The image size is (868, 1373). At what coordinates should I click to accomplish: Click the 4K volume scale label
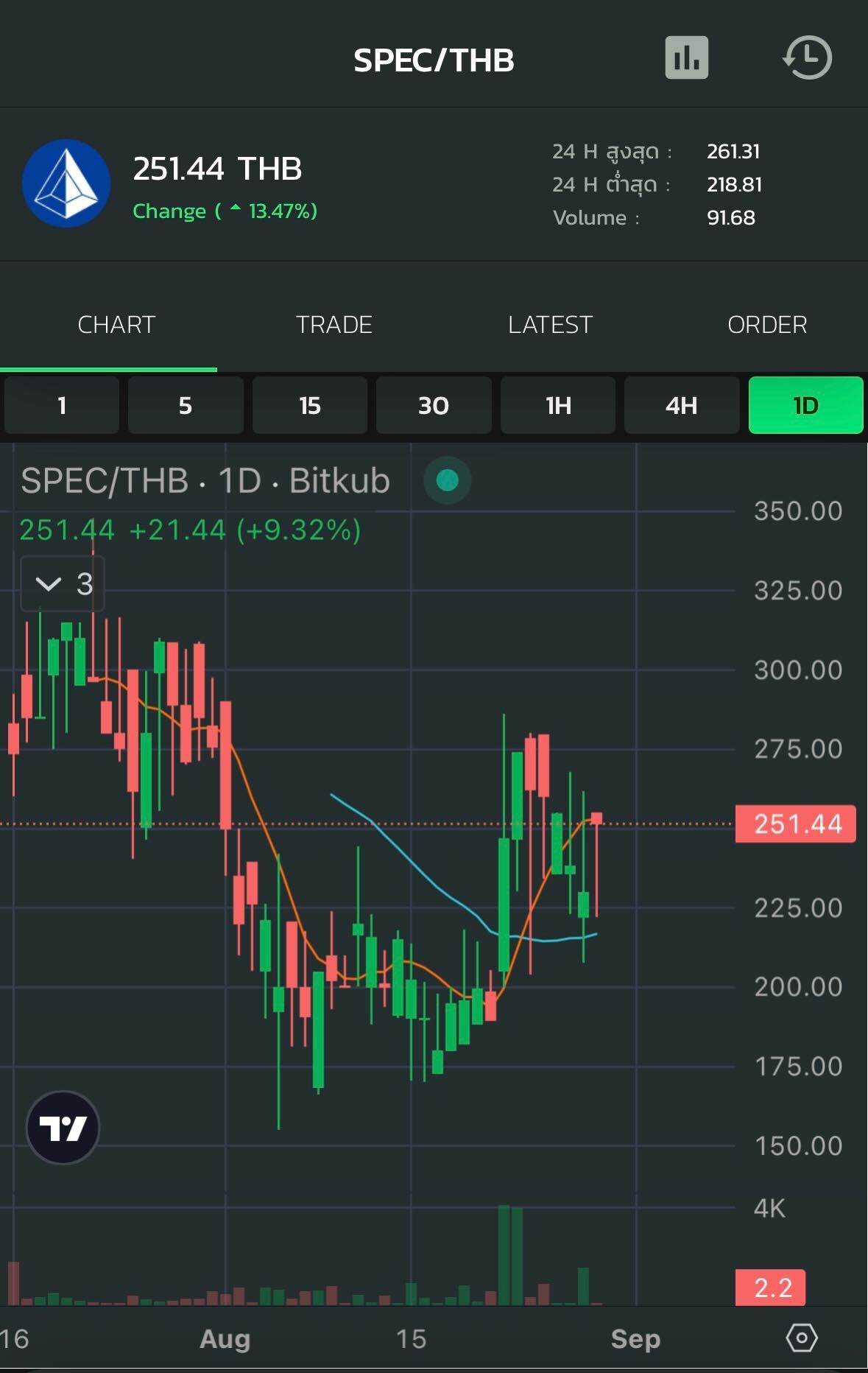(x=769, y=1208)
